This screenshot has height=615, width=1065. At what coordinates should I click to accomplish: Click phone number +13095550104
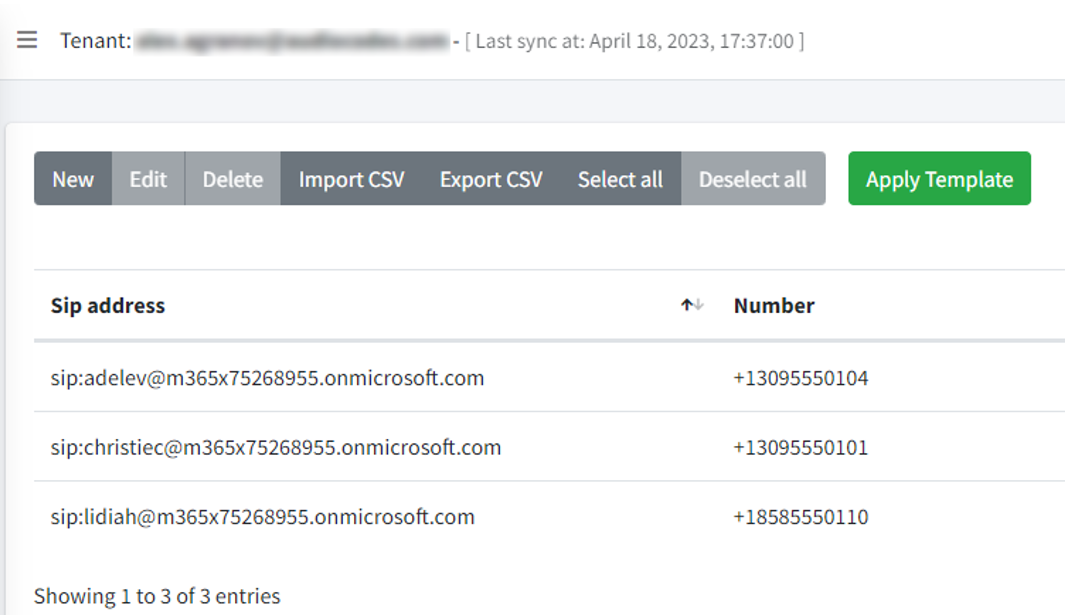click(801, 378)
